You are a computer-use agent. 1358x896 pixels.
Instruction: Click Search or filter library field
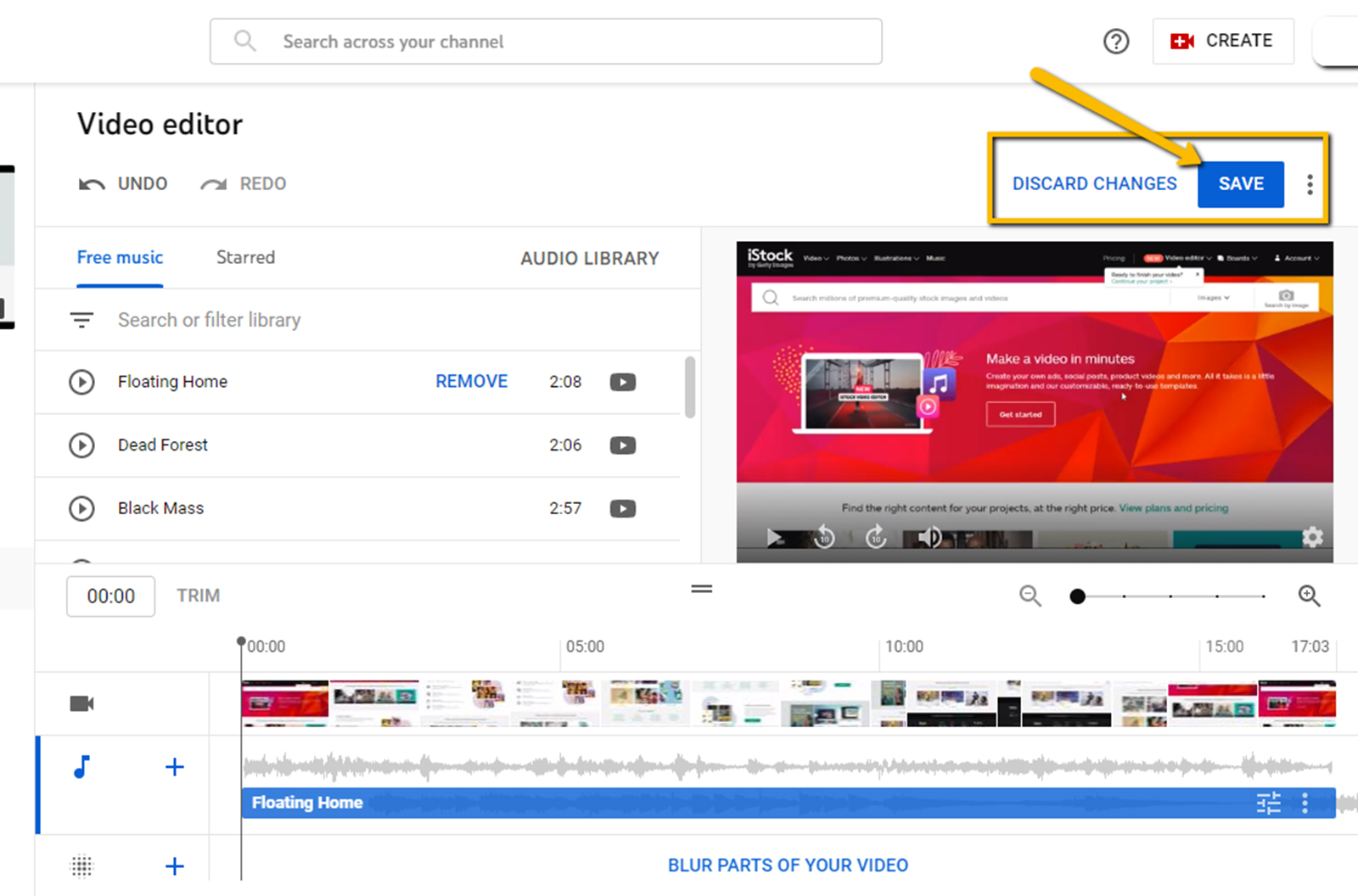[x=209, y=320]
